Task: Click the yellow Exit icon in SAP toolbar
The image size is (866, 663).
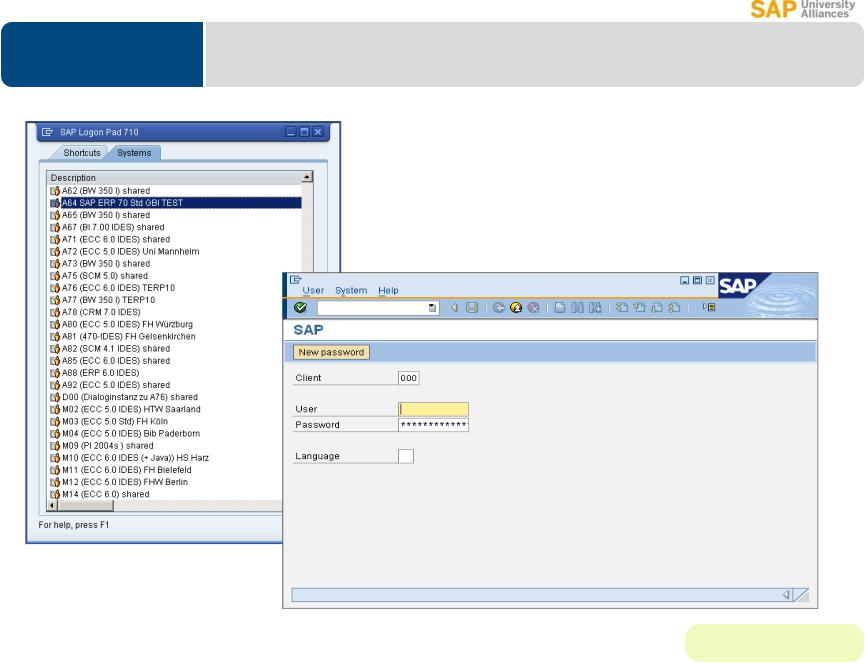Action: [x=516, y=307]
